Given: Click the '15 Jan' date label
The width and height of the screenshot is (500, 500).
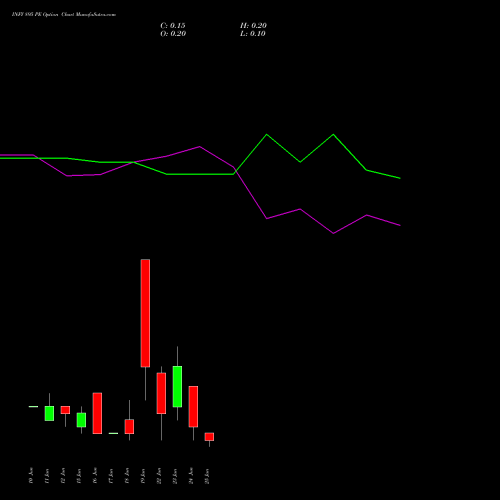Looking at the screenshot, I should [x=79, y=476].
